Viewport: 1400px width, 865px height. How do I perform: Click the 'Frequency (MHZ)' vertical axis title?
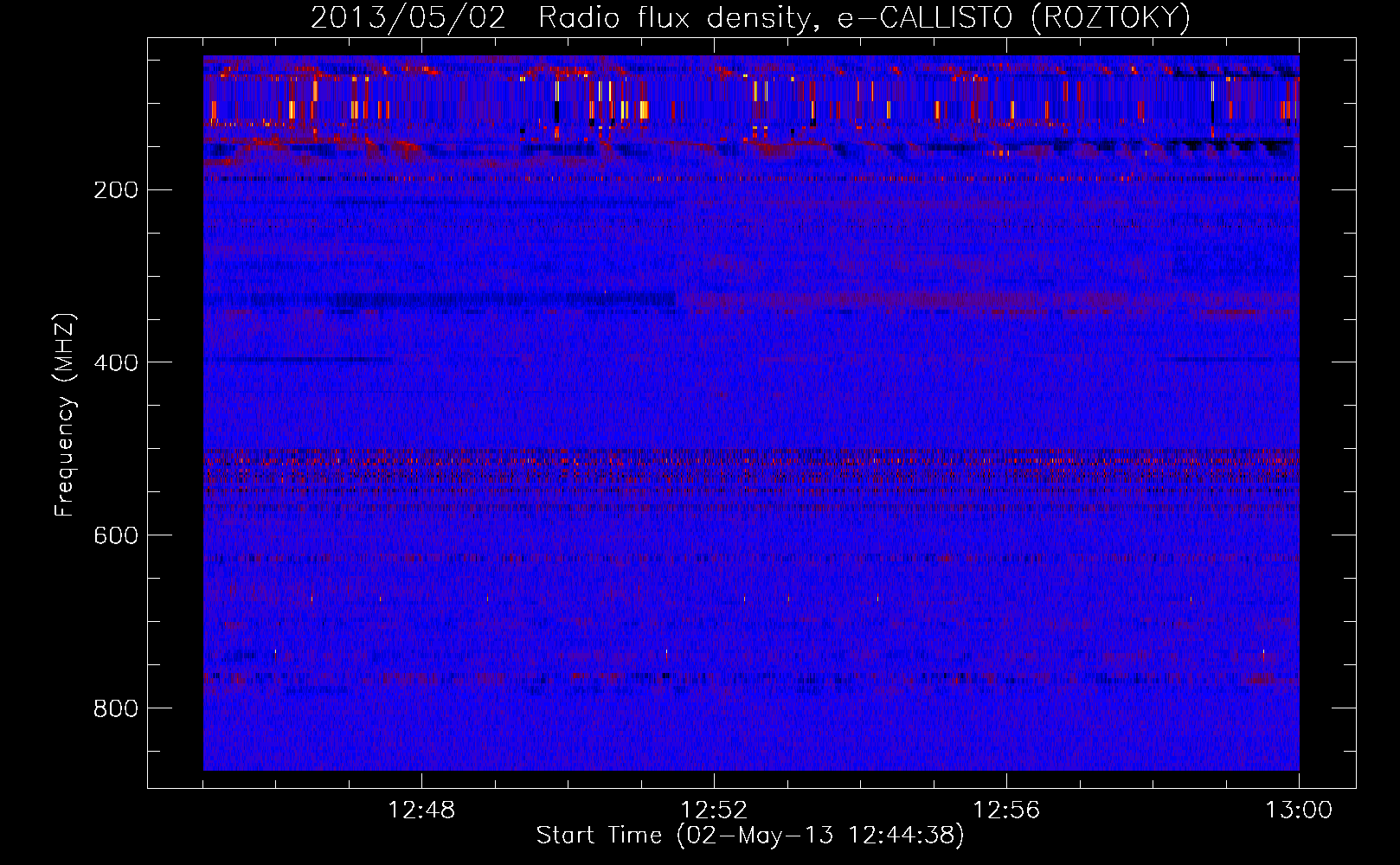(66, 414)
